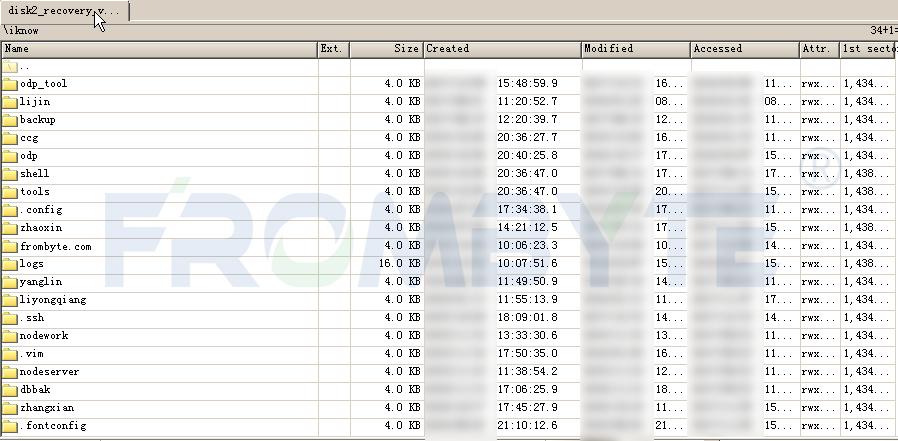
Task: Select the yanglin folder icon
Action: 10,282
